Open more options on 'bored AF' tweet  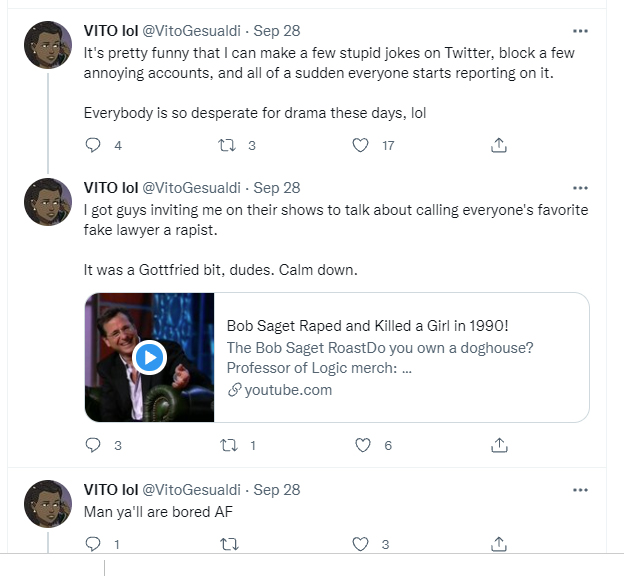(580, 490)
